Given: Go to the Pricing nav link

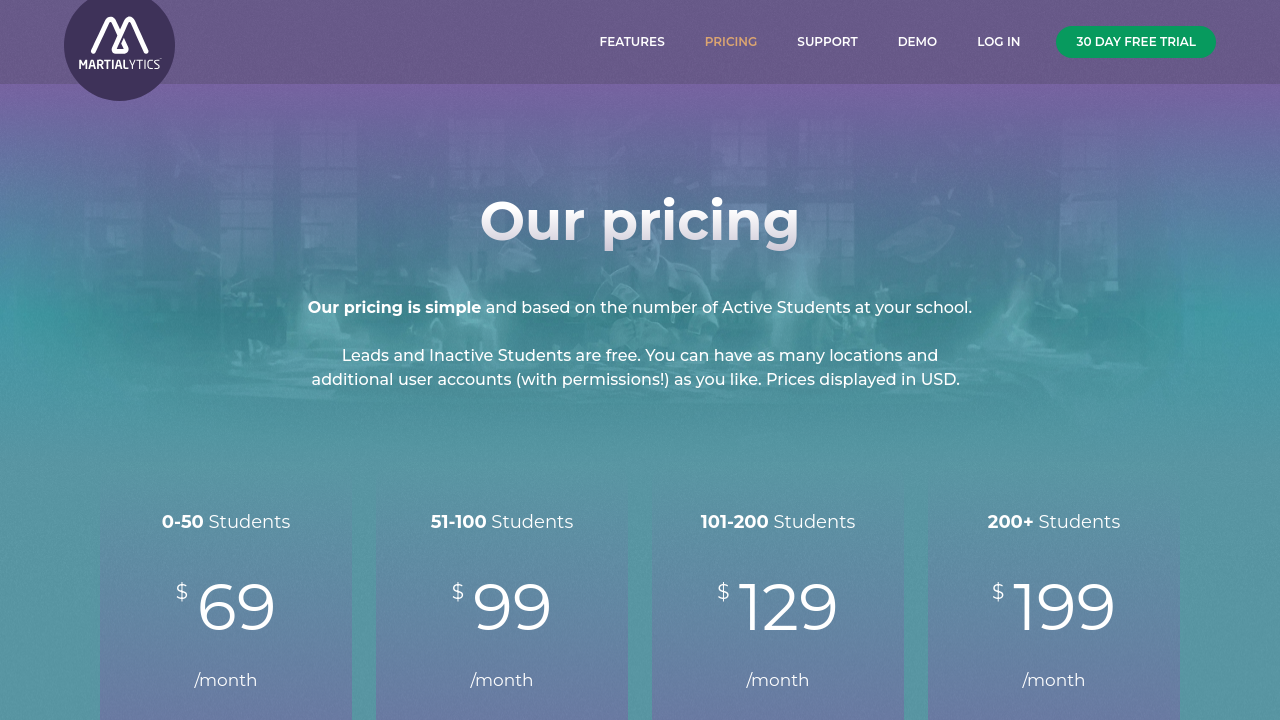Looking at the screenshot, I should (x=731, y=42).
